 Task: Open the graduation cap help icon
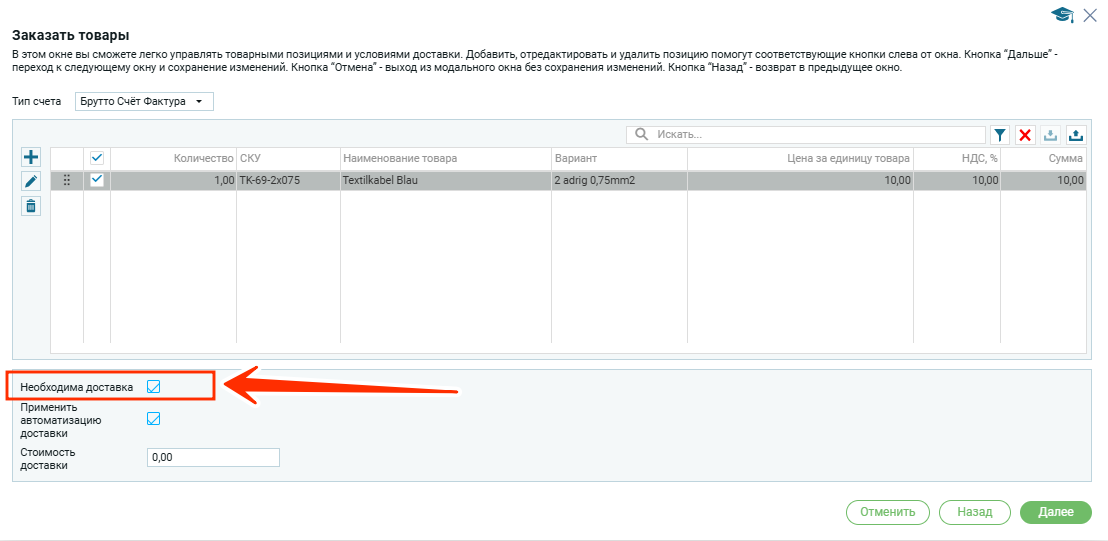click(1061, 15)
